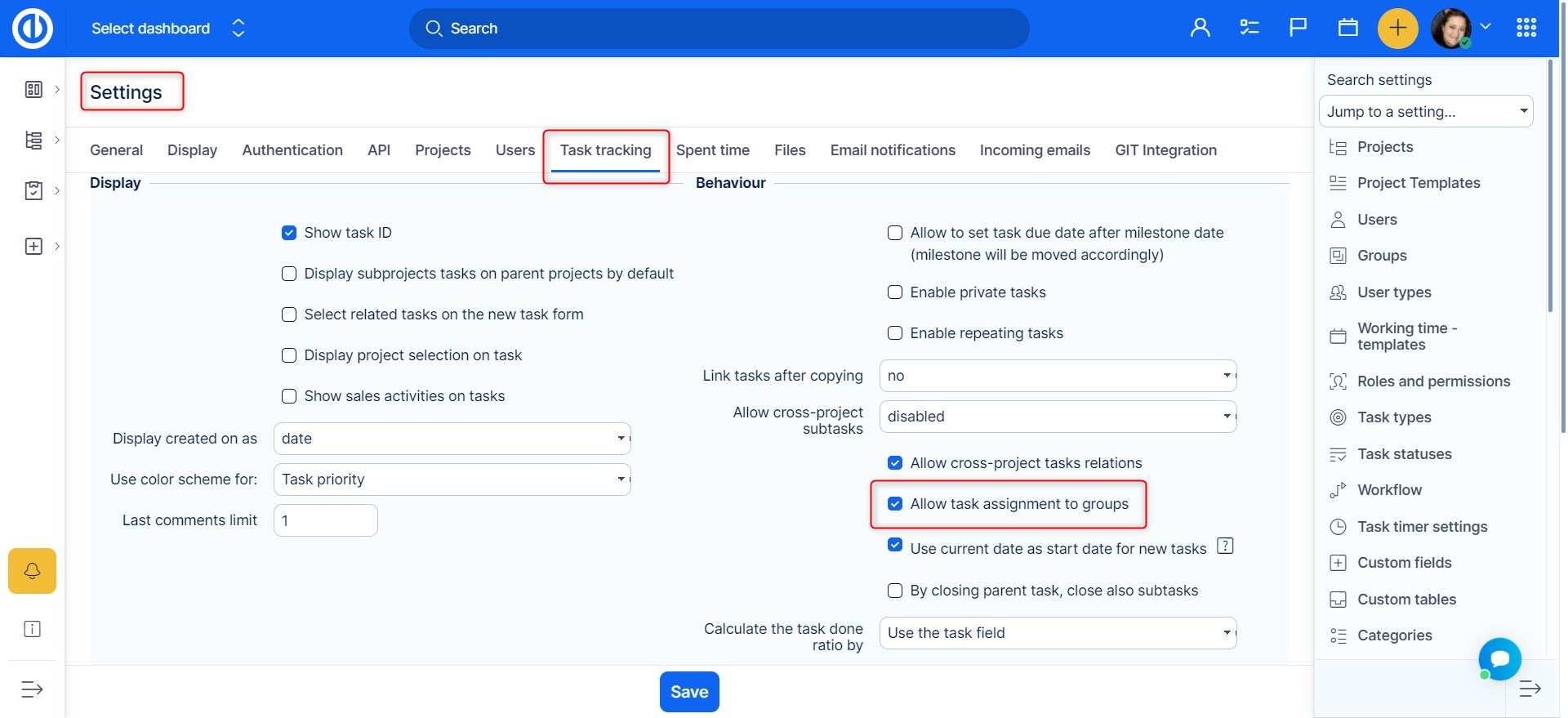Open the calendar icon in top bar
This screenshot has height=718, width=1568.
pyautogui.click(x=1347, y=29)
